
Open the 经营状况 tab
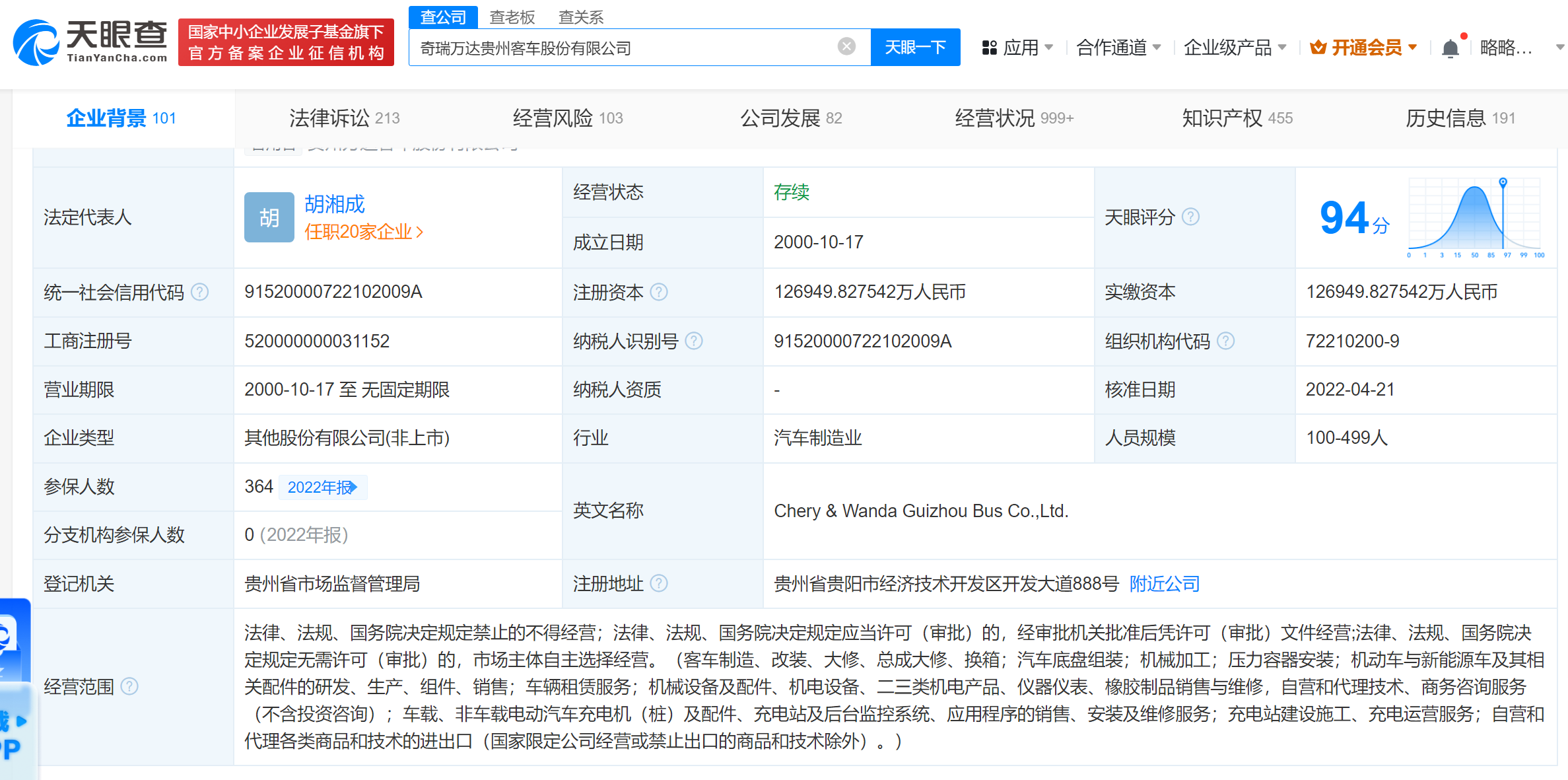1014,118
